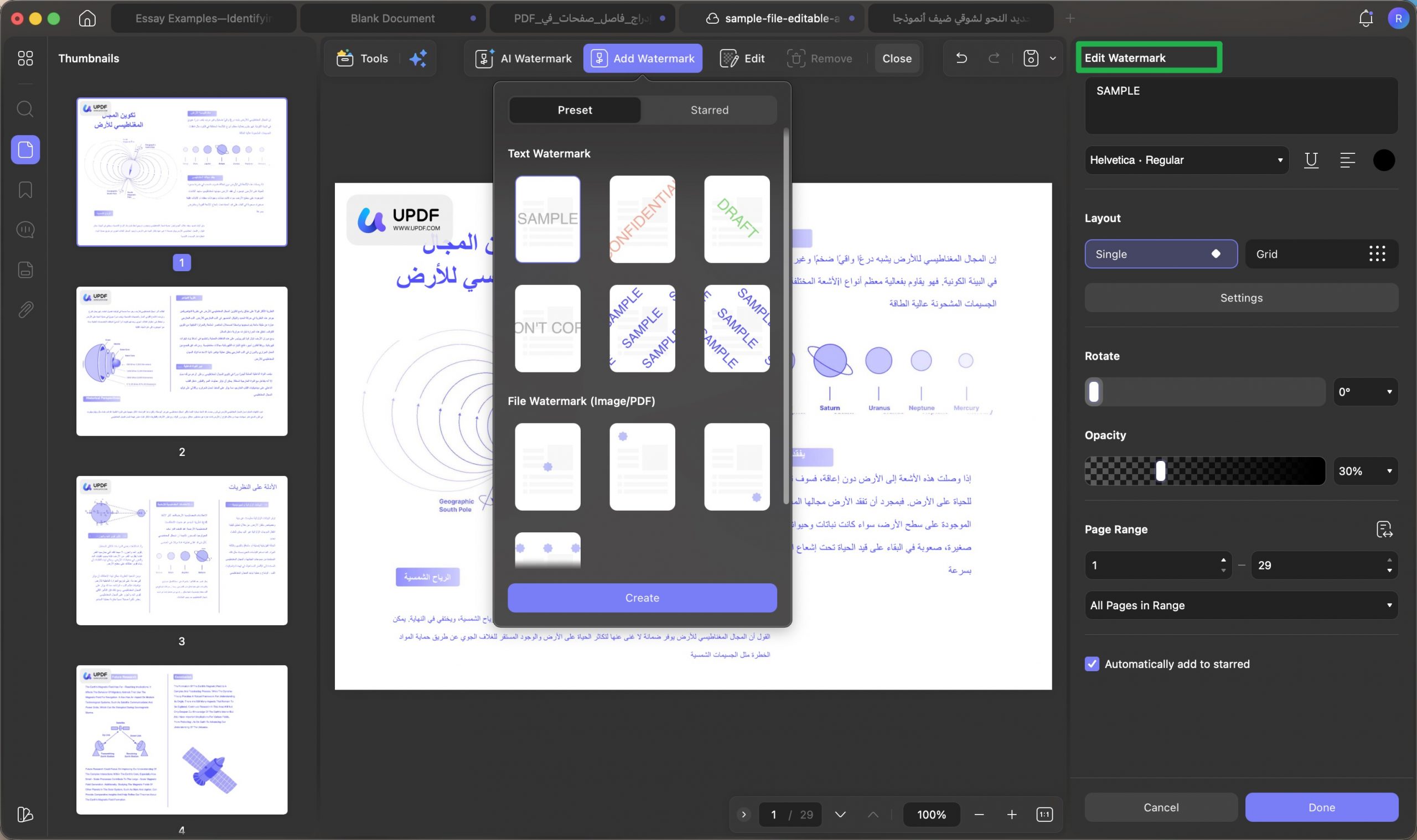
Task: Open the black text color swatch
Action: 1384,160
